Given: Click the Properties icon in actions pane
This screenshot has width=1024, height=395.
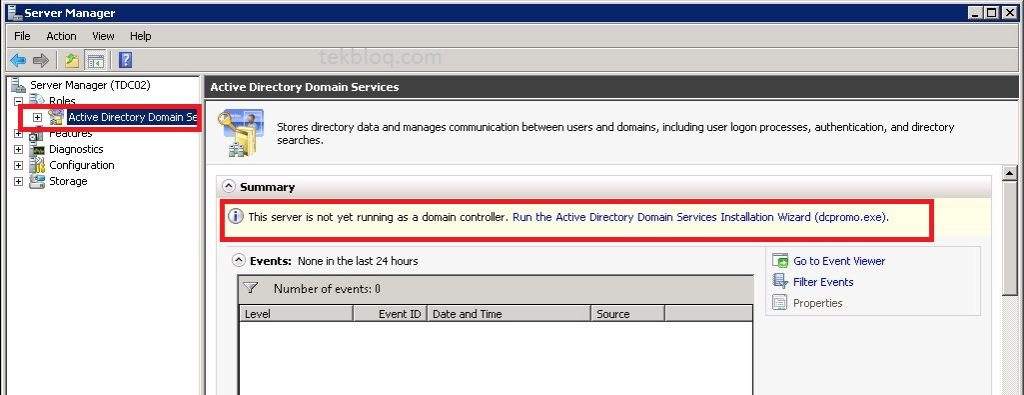Looking at the screenshot, I should point(780,303).
